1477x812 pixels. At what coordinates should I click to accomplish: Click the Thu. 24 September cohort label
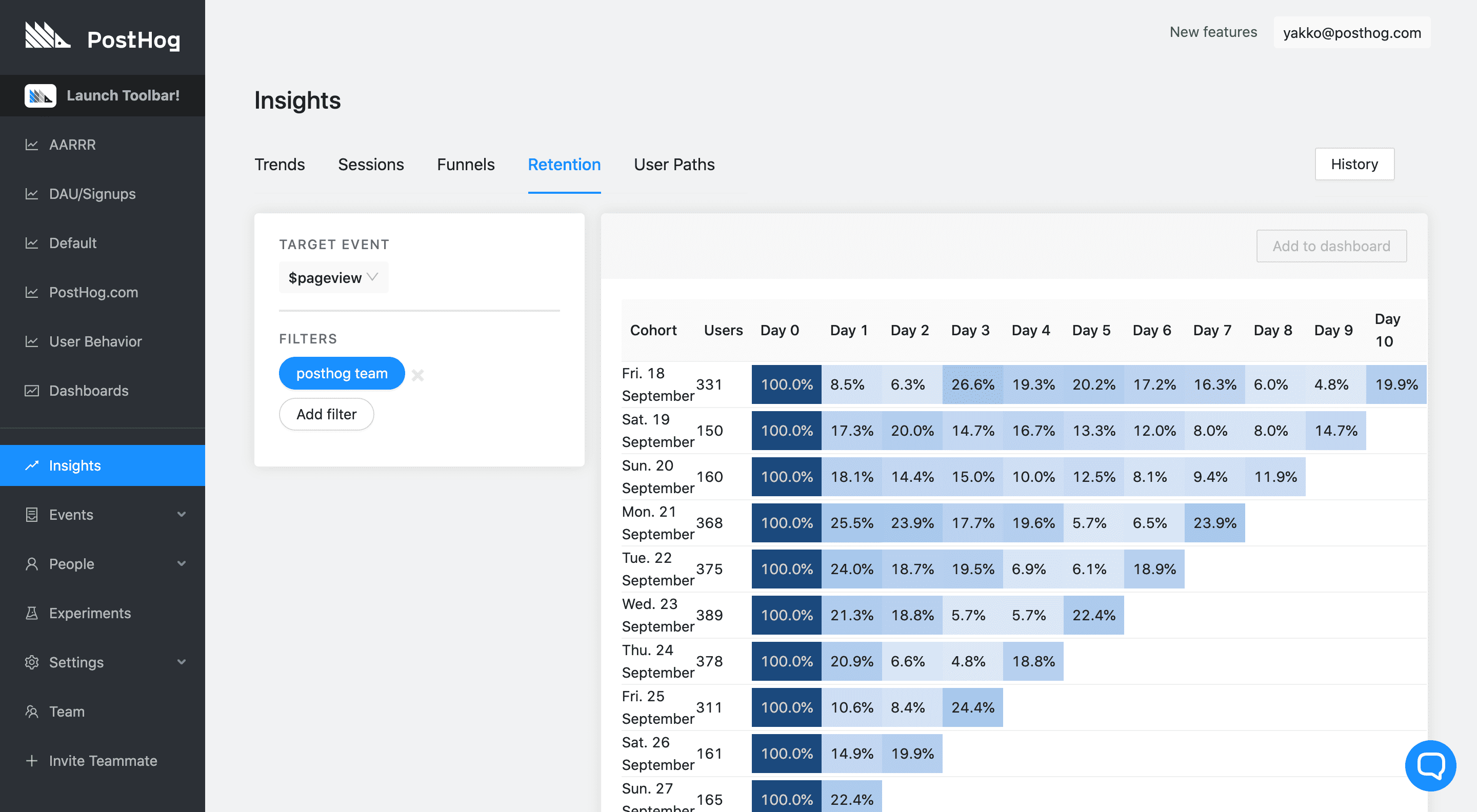click(x=657, y=661)
